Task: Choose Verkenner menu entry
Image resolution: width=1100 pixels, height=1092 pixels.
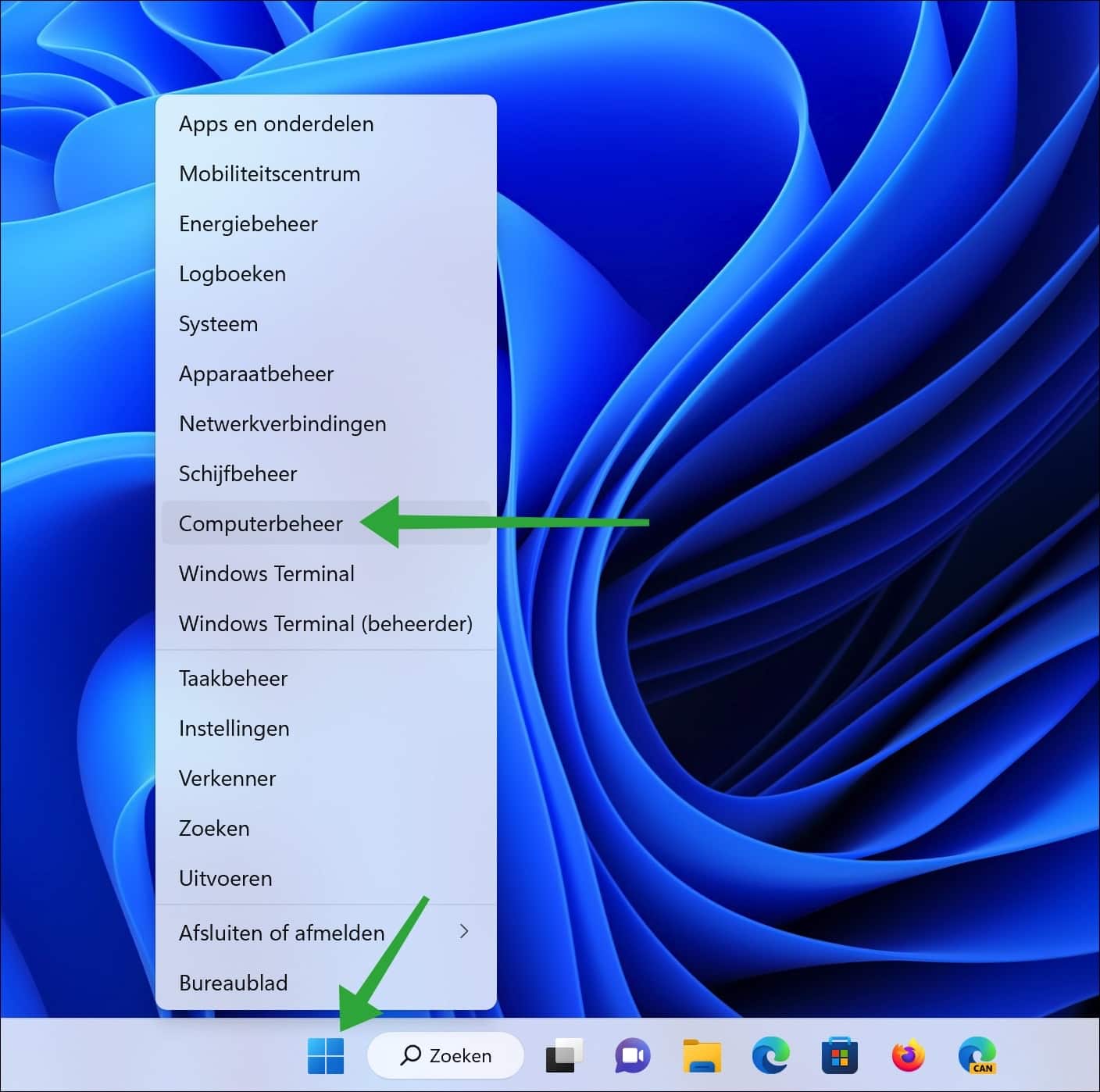Action: tap(326, 778)
